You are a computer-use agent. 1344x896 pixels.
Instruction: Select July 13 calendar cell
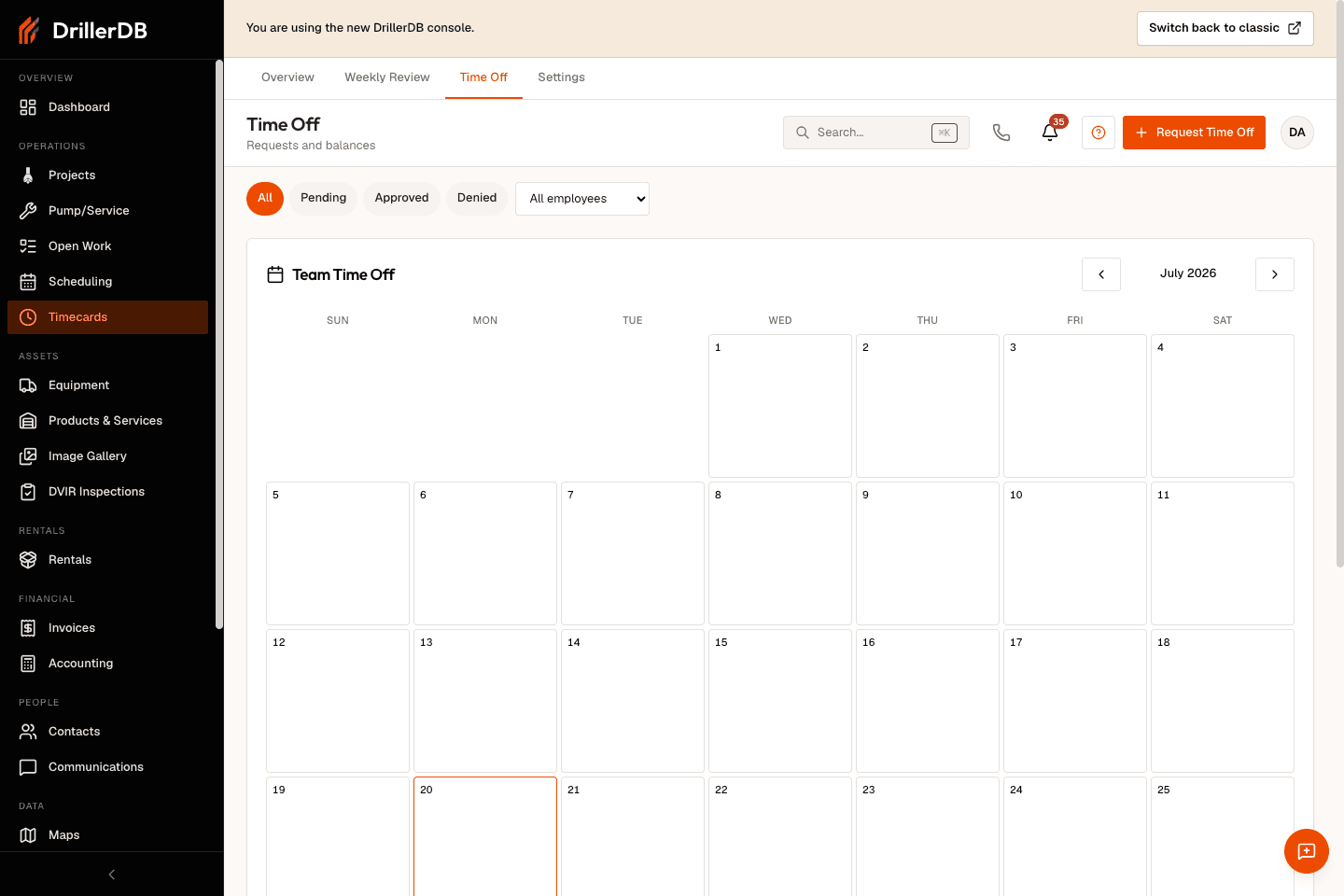(x=485, y=701)
